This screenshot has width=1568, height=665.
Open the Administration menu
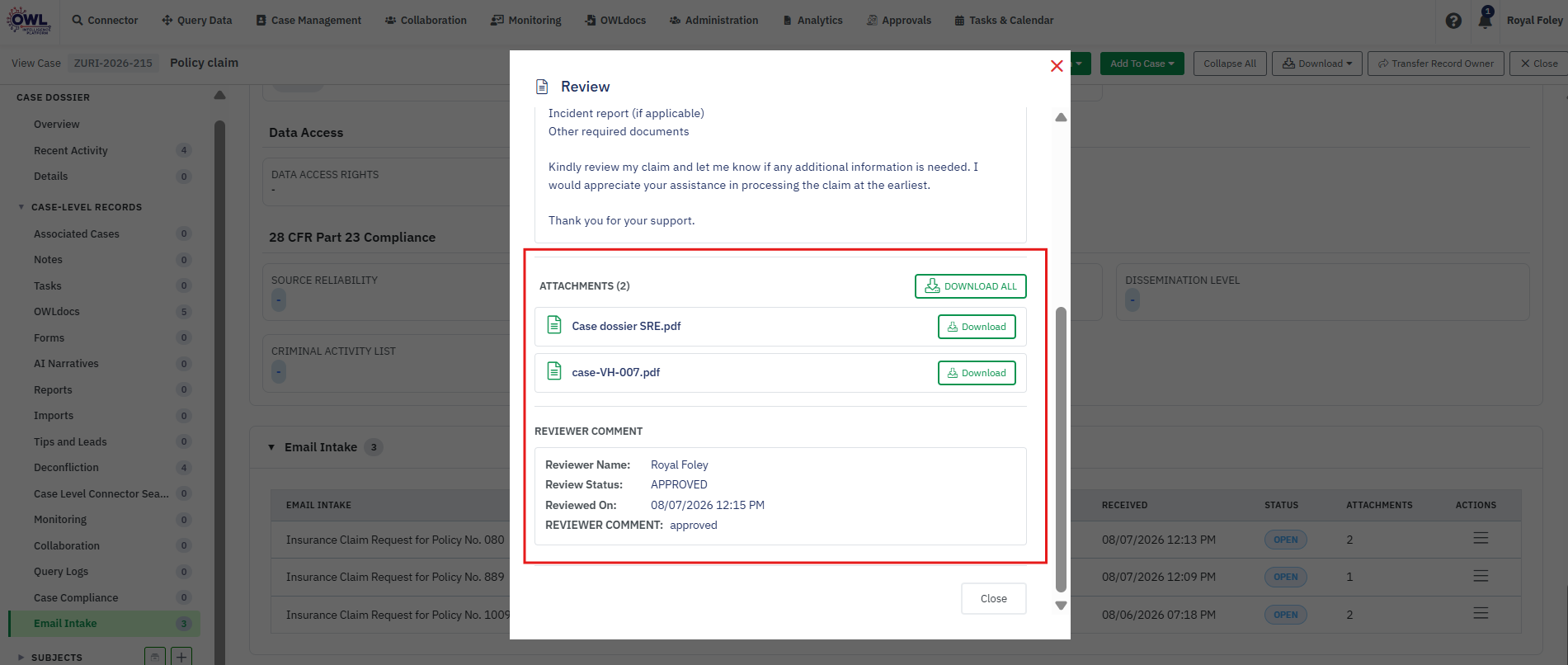tap(713, 21)
